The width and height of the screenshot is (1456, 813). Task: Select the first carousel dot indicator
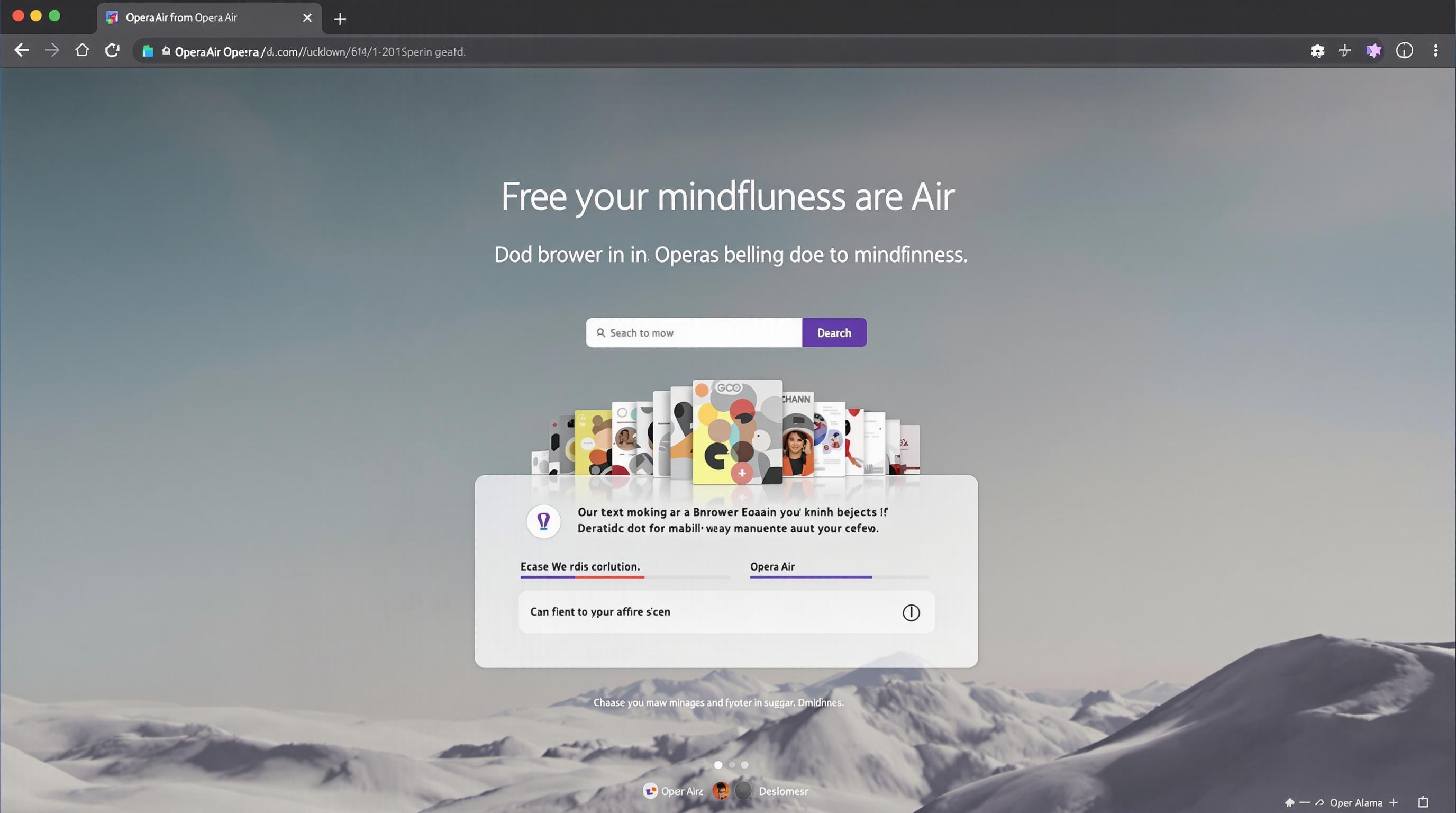coord(718,764)
